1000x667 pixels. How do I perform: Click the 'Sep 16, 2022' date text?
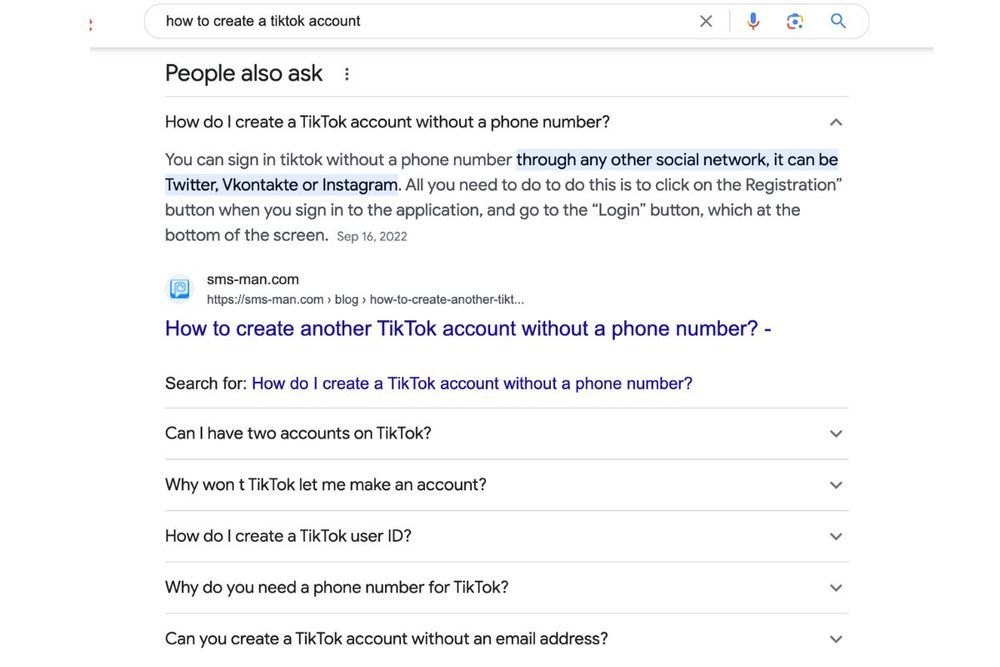(372, 237)
